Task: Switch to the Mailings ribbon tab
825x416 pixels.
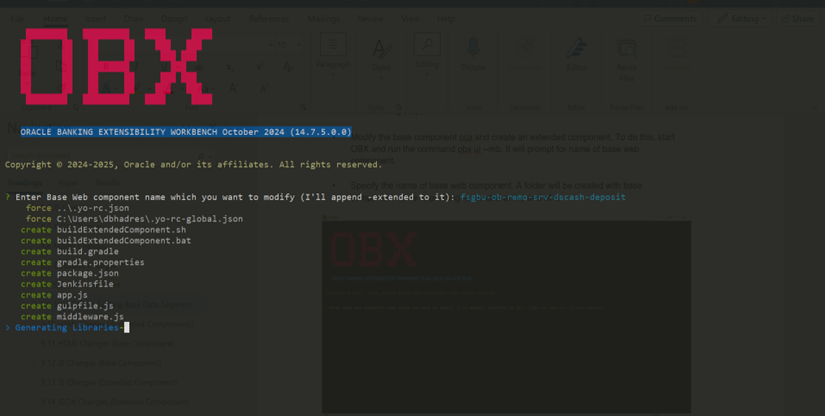Action: click(x=323, y=19)
